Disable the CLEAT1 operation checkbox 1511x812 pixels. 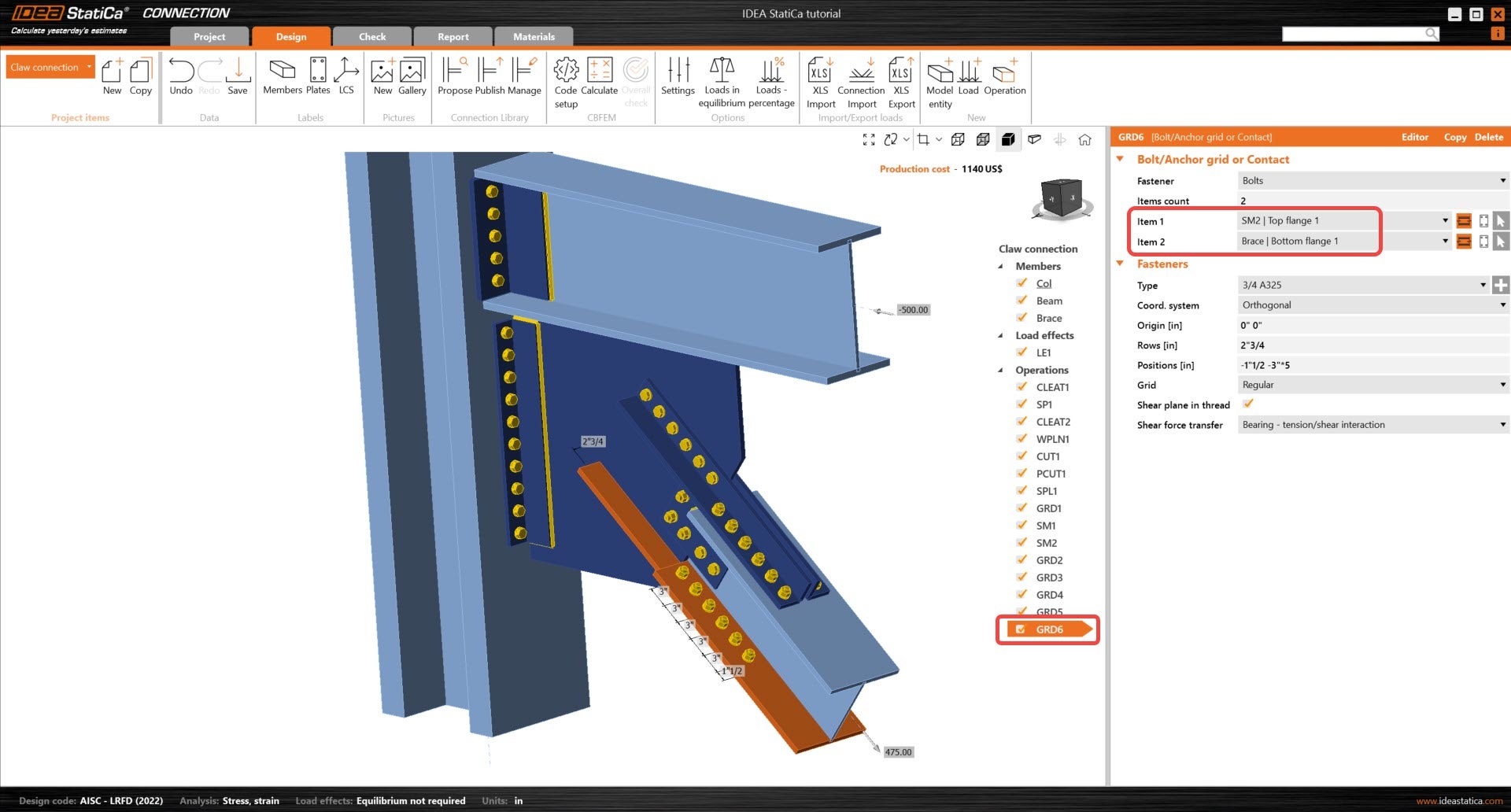tap(1021, 387)
